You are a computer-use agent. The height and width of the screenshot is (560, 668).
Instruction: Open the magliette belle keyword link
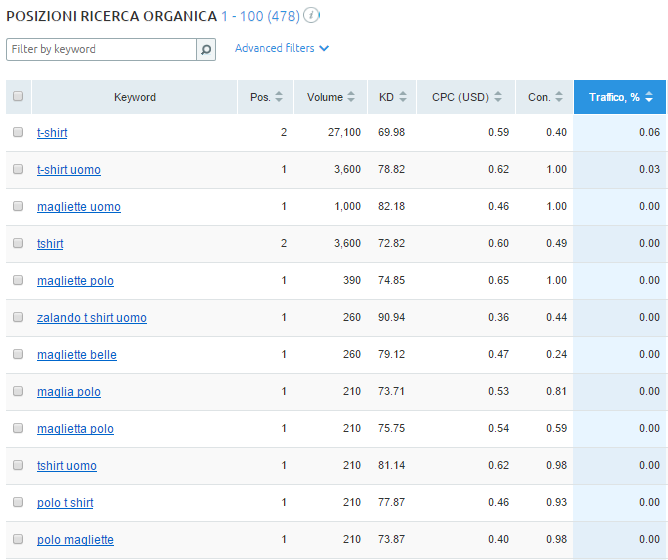coord(77,355)
